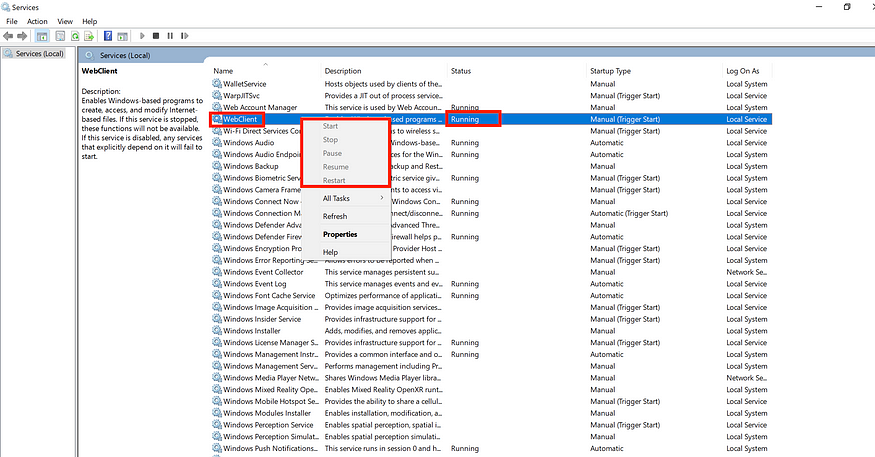Click the Windows Backup gear icon
Screen dimensions: 875x457
tap(217, 166)
